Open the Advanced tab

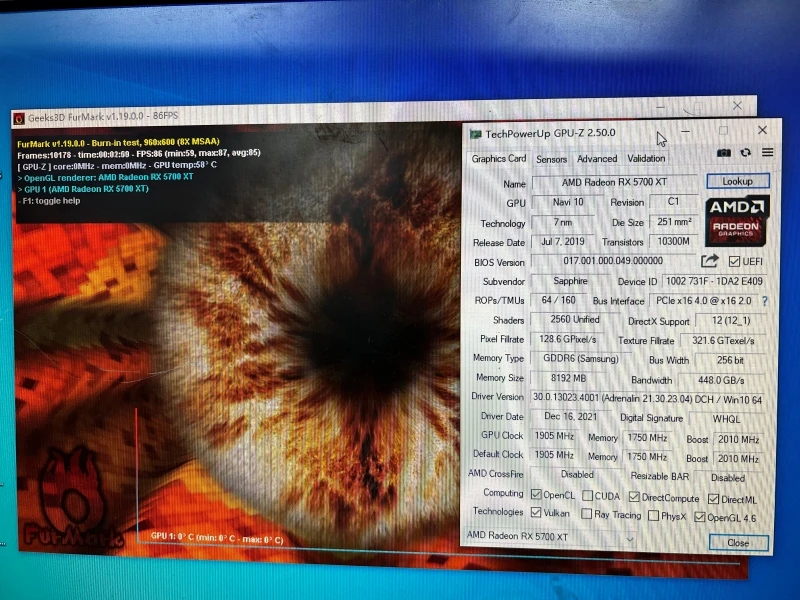click(x=597, y=159)
